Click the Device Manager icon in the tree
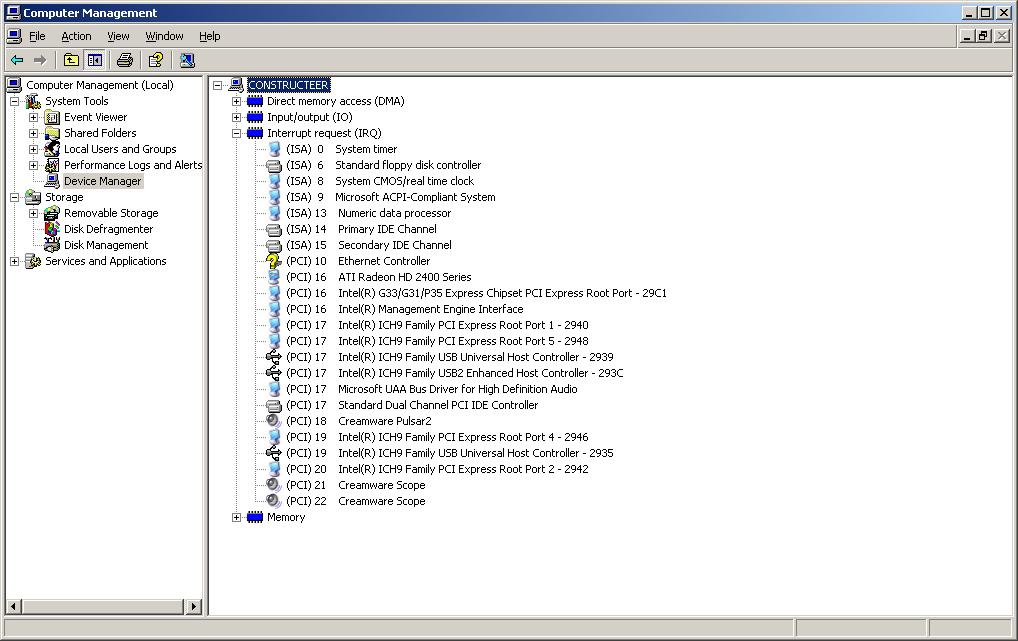 pos(52,181)
